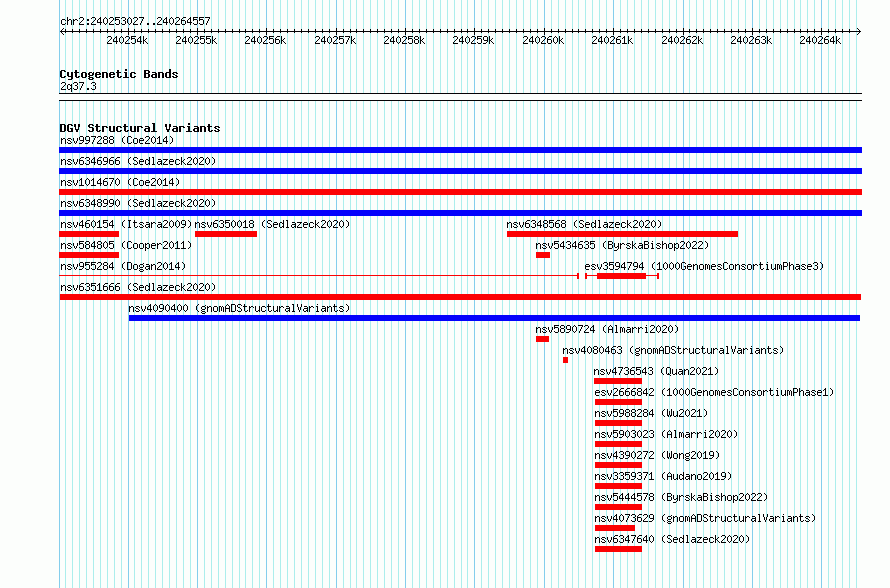Click the red bar under nsv4736543
The image size is (890, 588).
618,381
